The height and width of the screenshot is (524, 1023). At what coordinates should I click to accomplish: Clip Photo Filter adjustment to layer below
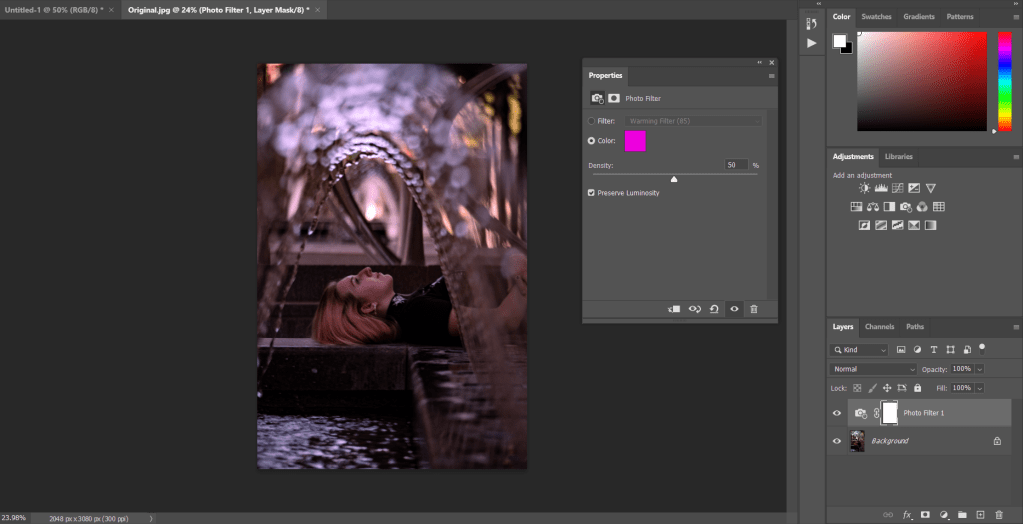point(674,309)
